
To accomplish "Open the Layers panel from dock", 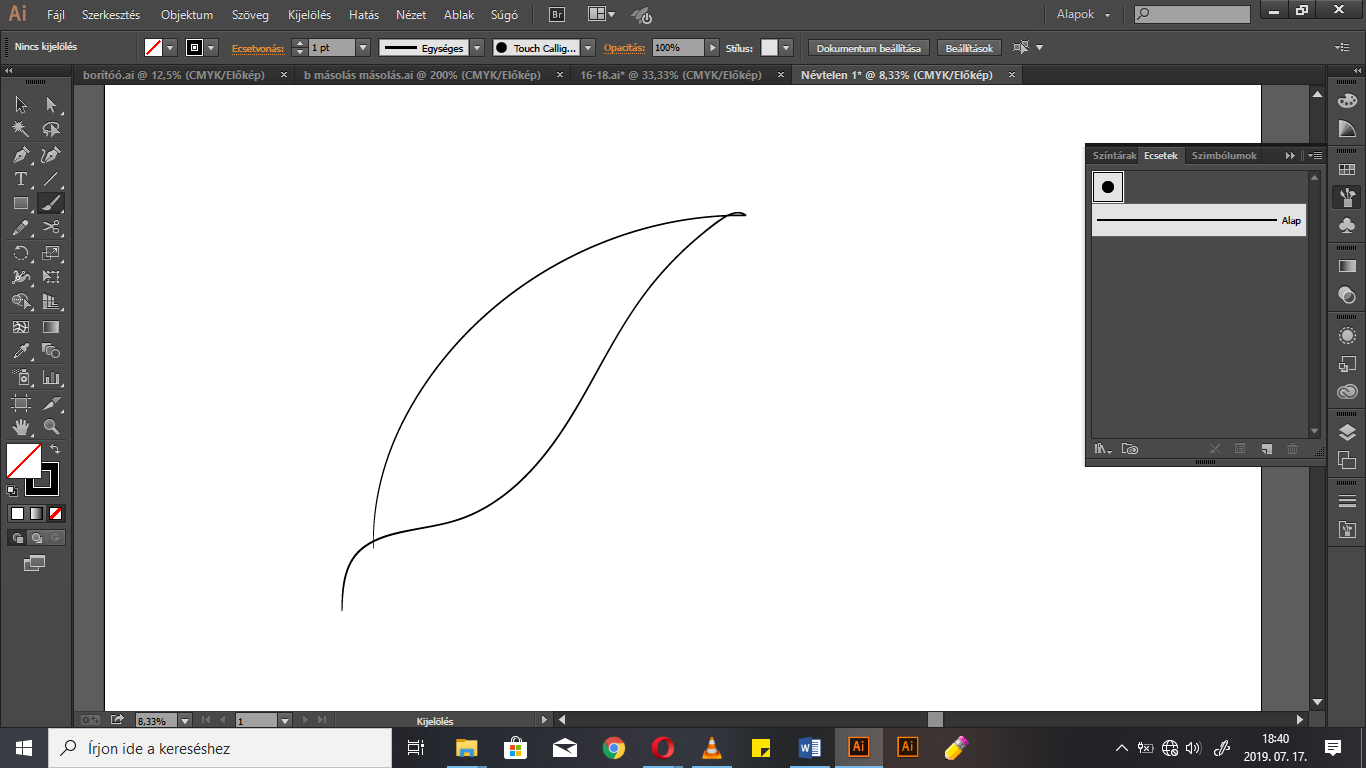I will (1347, 433).
